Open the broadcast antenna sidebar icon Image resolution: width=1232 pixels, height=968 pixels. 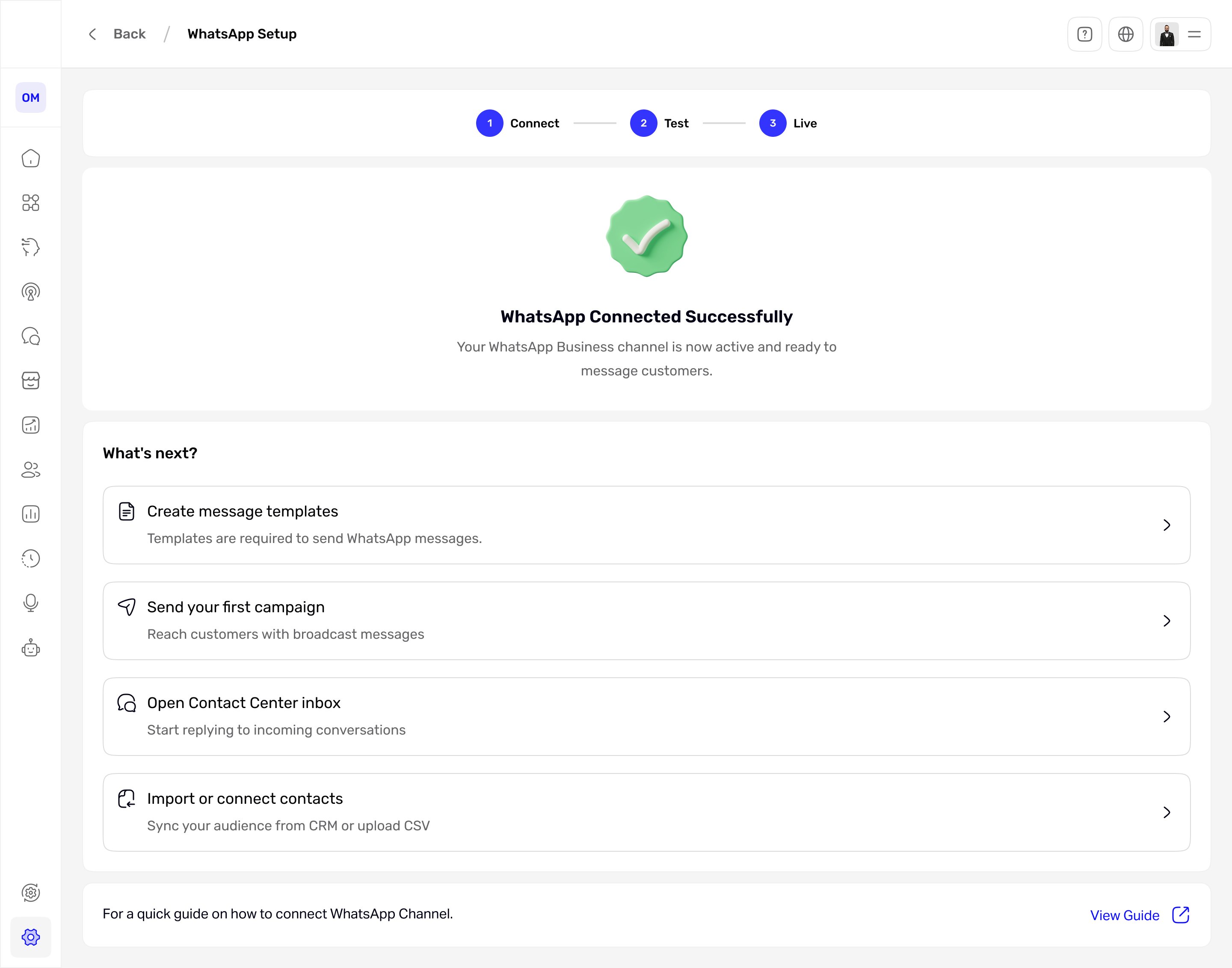[31, 292]
